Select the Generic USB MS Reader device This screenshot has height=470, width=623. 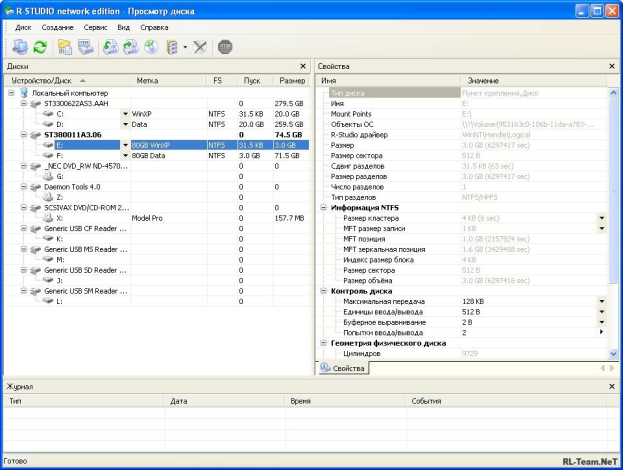(86, 249)
